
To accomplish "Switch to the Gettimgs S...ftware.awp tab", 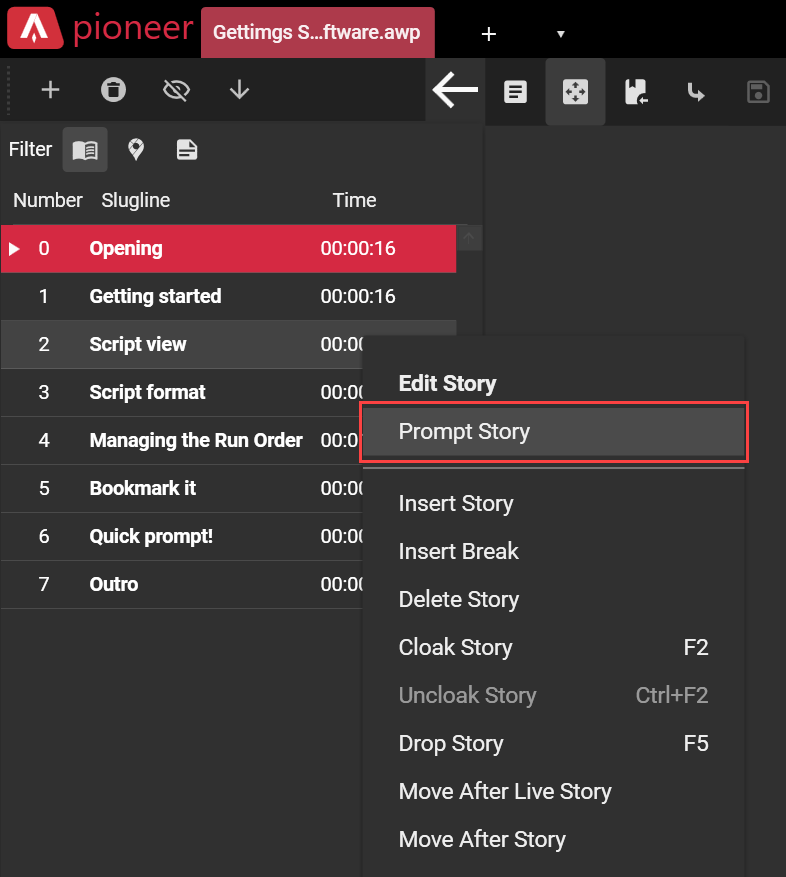I will coord(317,33).
